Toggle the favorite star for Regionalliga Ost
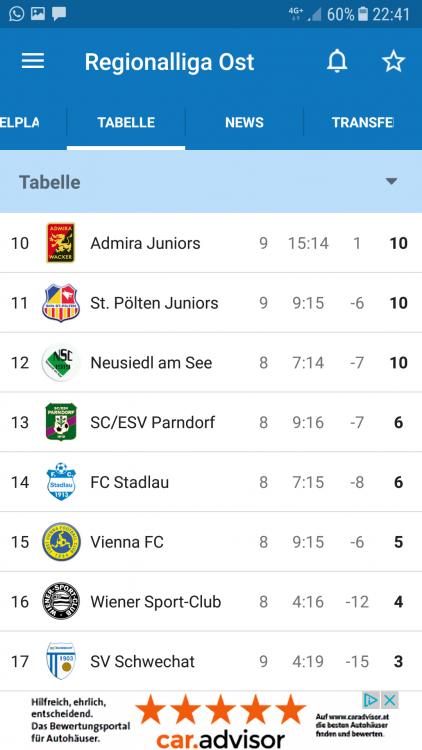This screenshot has height=750, width=422. (x=393, y=61)
